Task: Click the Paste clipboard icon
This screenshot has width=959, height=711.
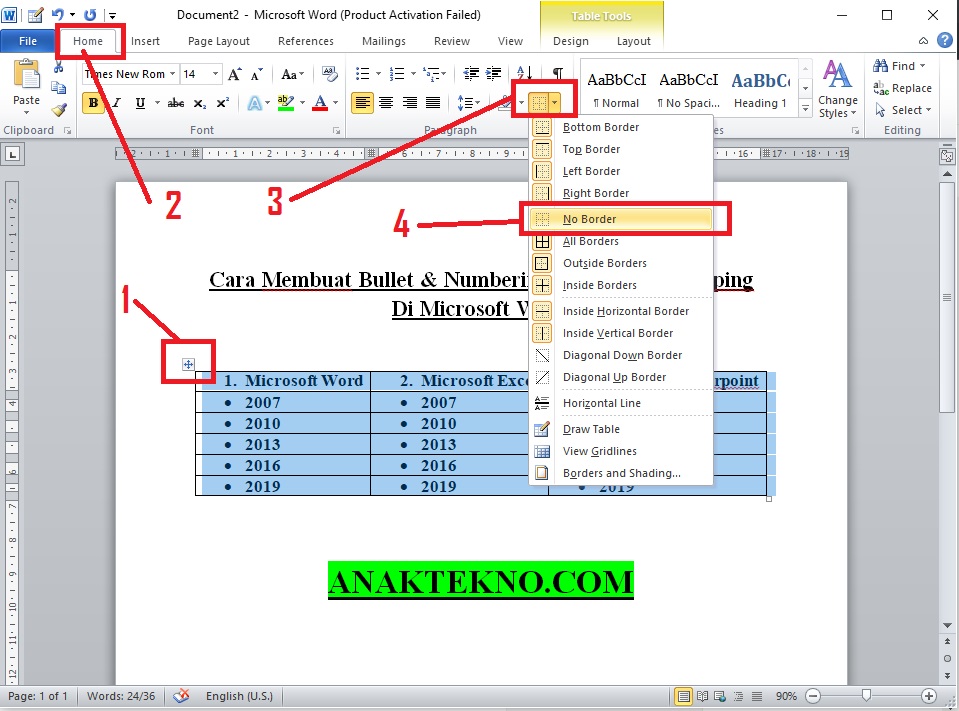Action: coord(26,76)
